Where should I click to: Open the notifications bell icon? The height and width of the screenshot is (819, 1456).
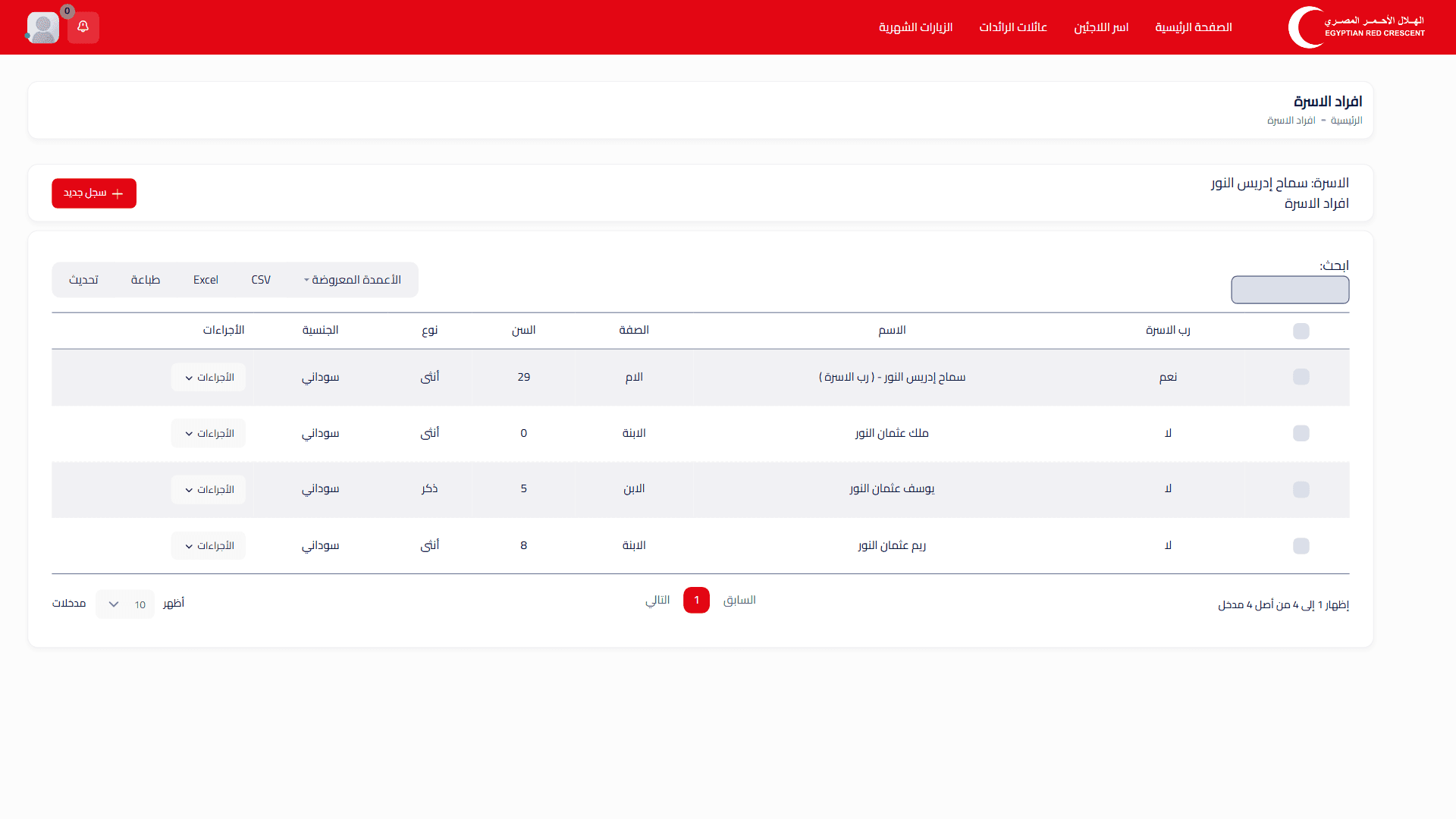[x=83, y=27]
